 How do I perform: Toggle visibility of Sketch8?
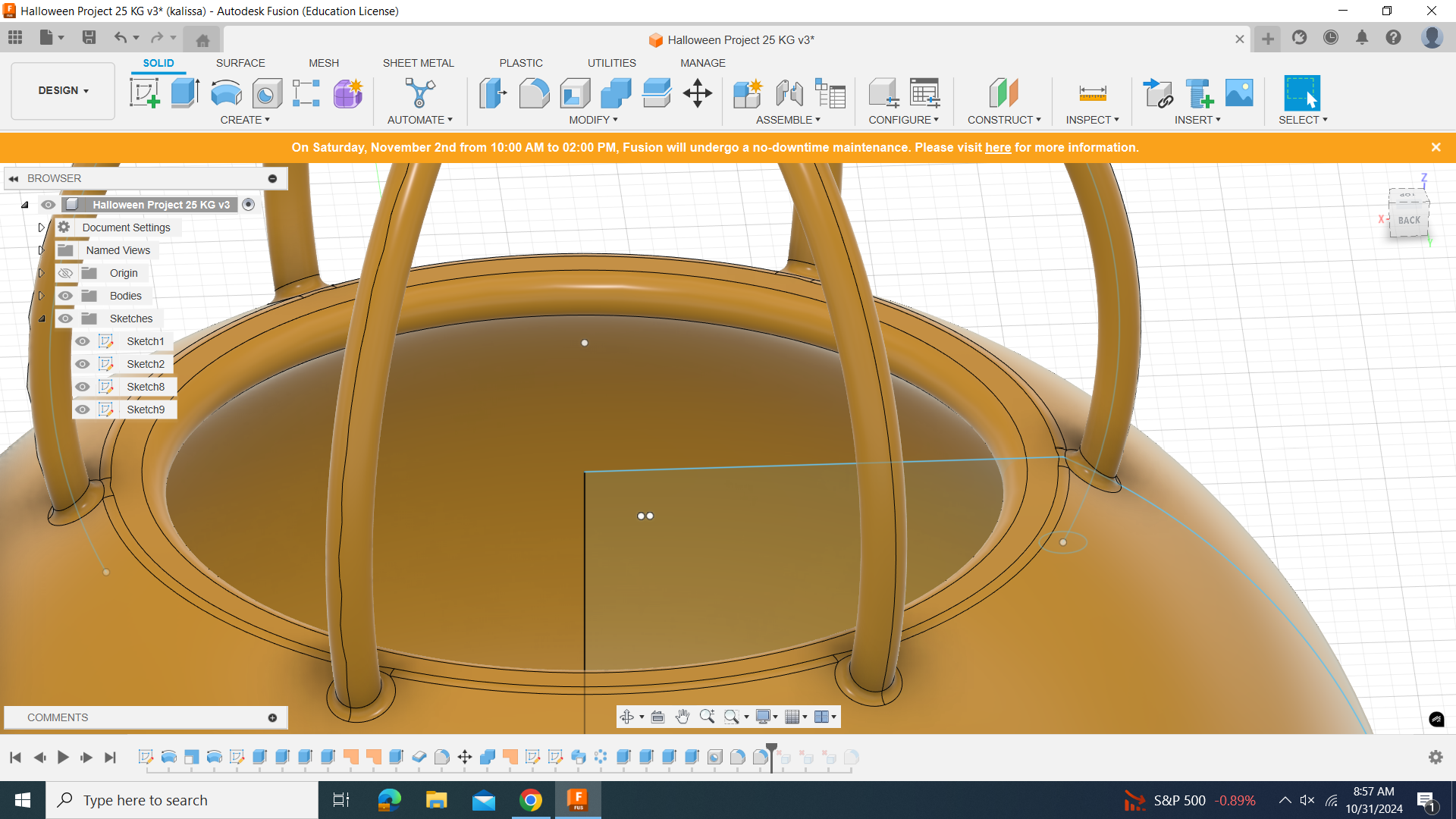click(83, 387)
